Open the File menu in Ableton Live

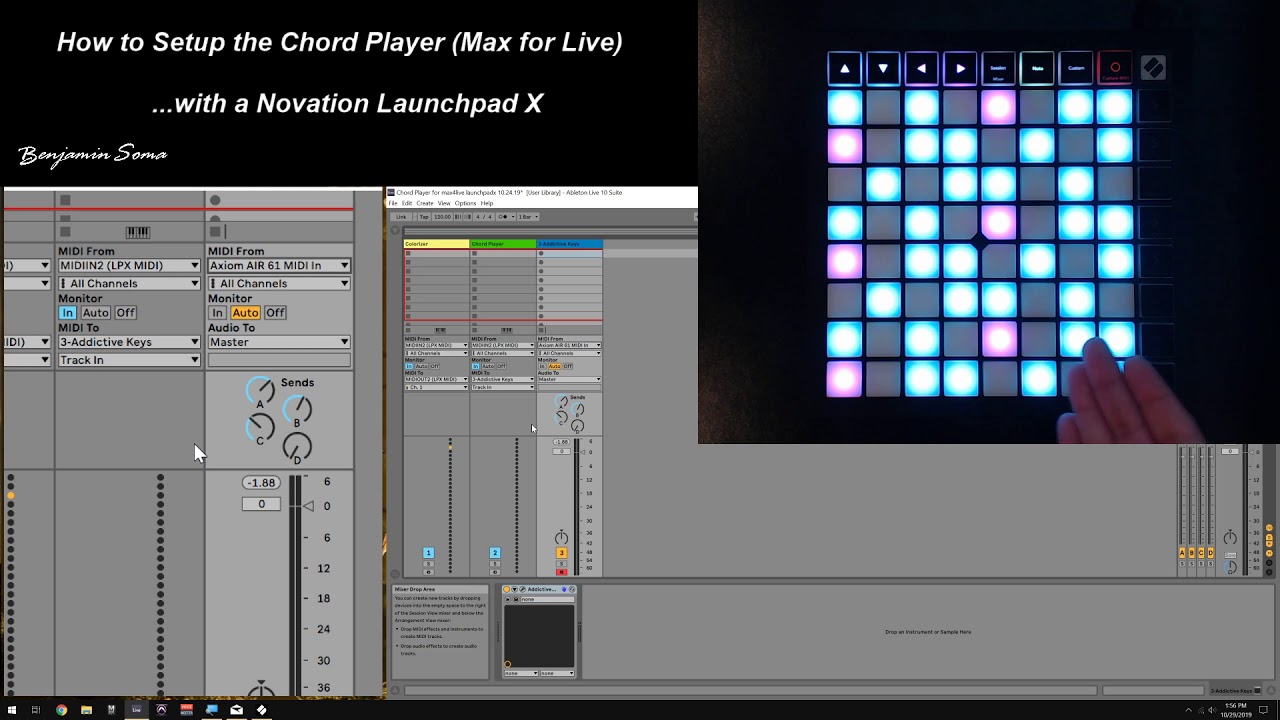pos(393,203)
